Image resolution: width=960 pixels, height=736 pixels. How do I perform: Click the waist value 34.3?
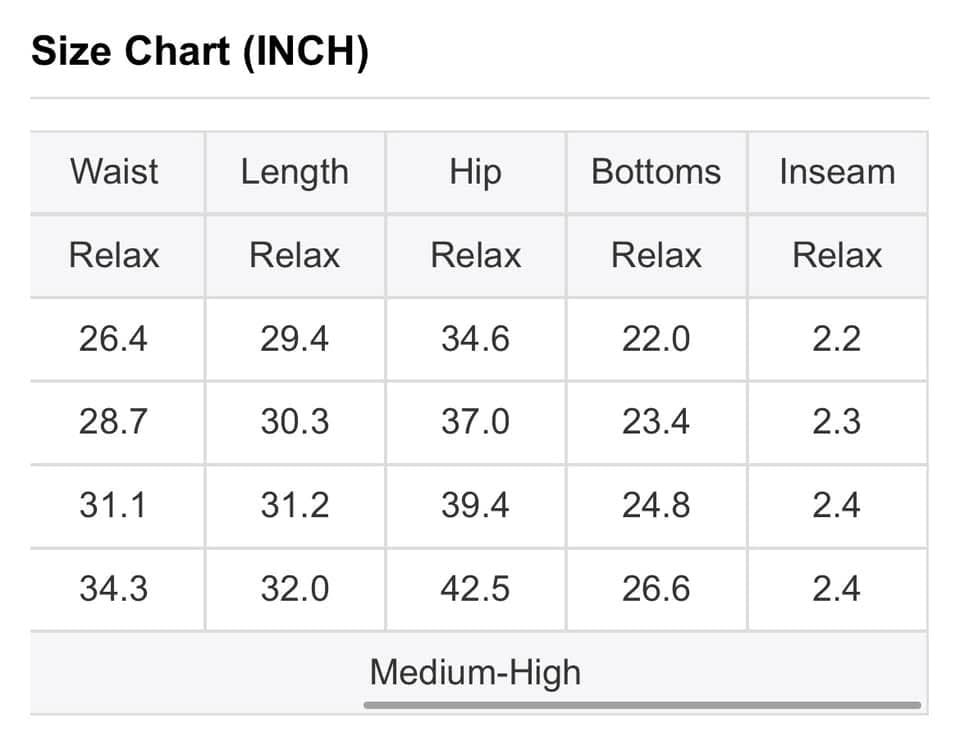pyautogui.click(x=113, y=588)
